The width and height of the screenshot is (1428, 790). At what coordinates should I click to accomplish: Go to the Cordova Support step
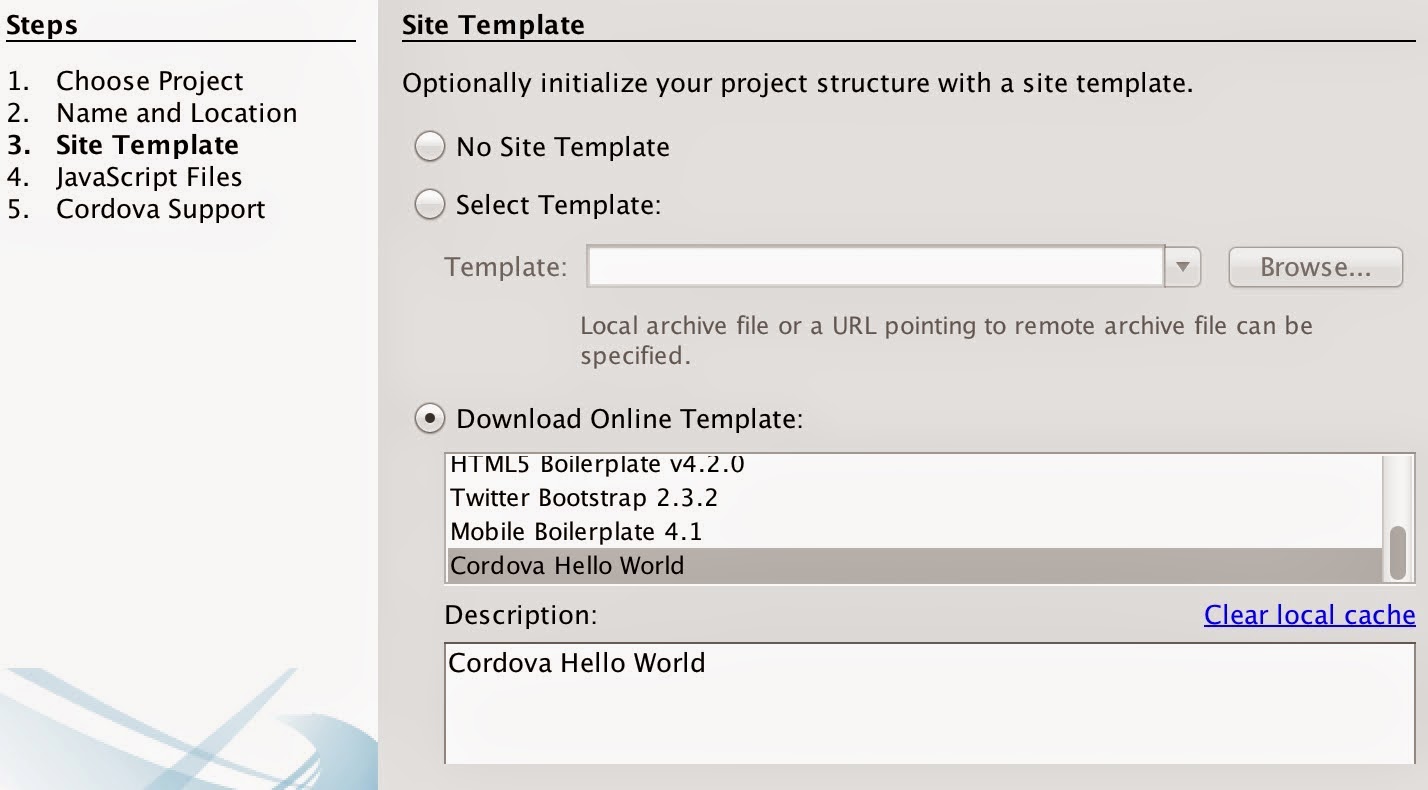point(160,209)
